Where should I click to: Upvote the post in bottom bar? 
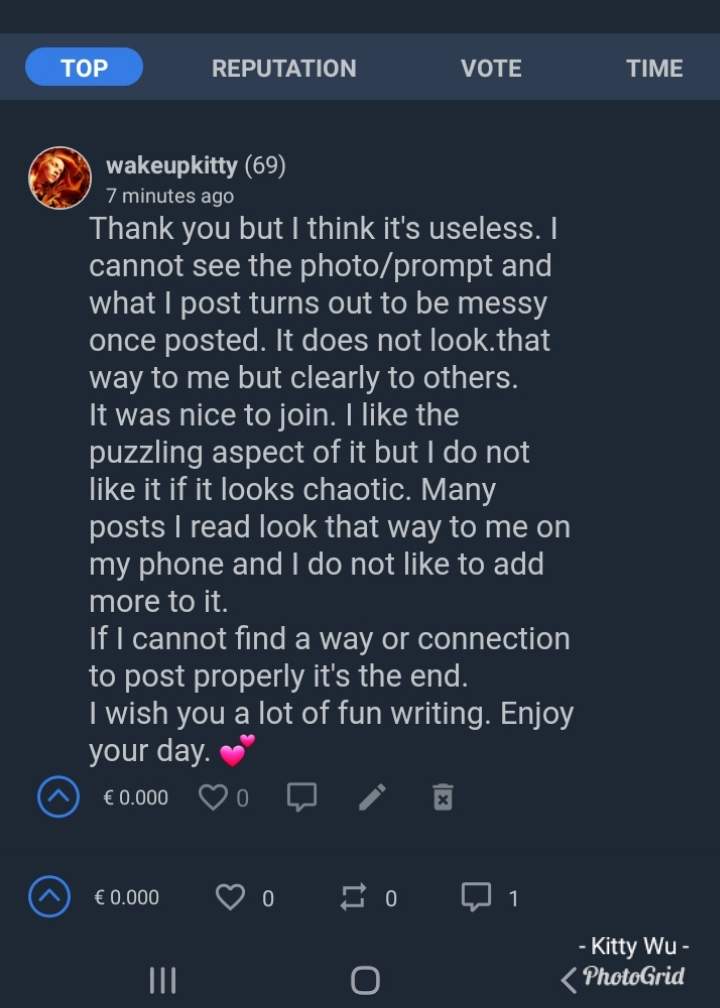(50, 897)
